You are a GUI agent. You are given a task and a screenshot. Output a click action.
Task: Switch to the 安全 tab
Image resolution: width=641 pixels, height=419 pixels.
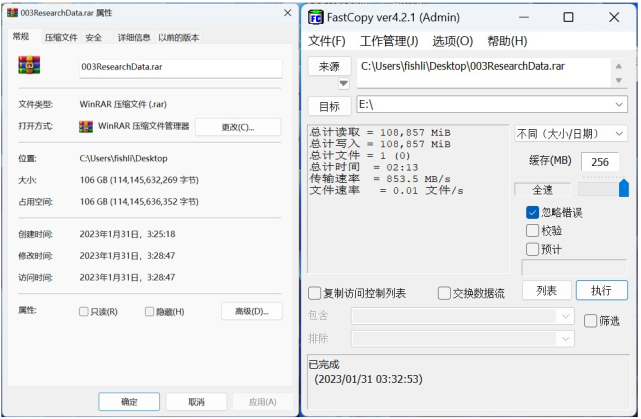[x=94, y=38]
